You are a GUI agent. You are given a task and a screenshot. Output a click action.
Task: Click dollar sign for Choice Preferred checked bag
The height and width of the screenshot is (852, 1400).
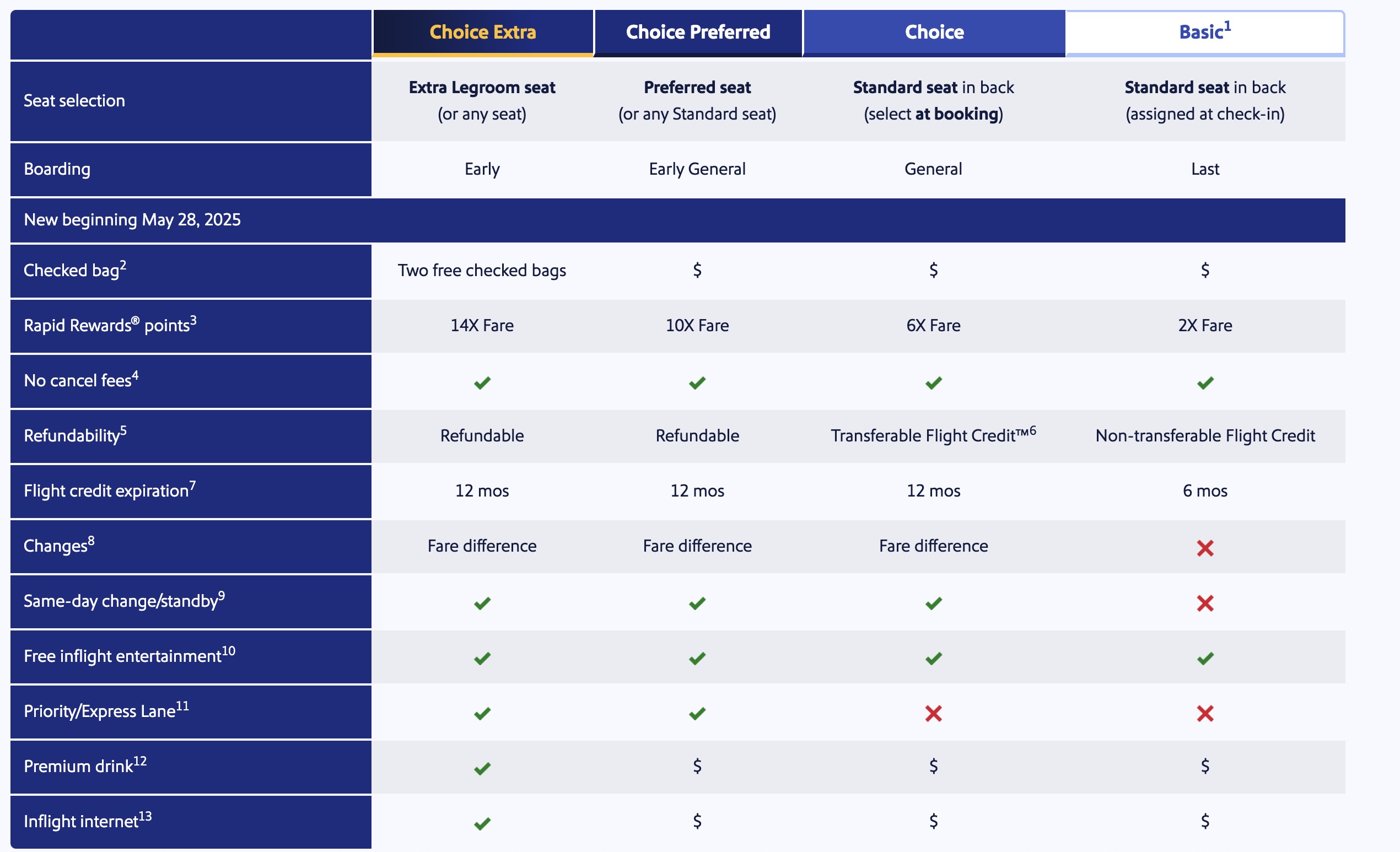(x=697, y=271)
